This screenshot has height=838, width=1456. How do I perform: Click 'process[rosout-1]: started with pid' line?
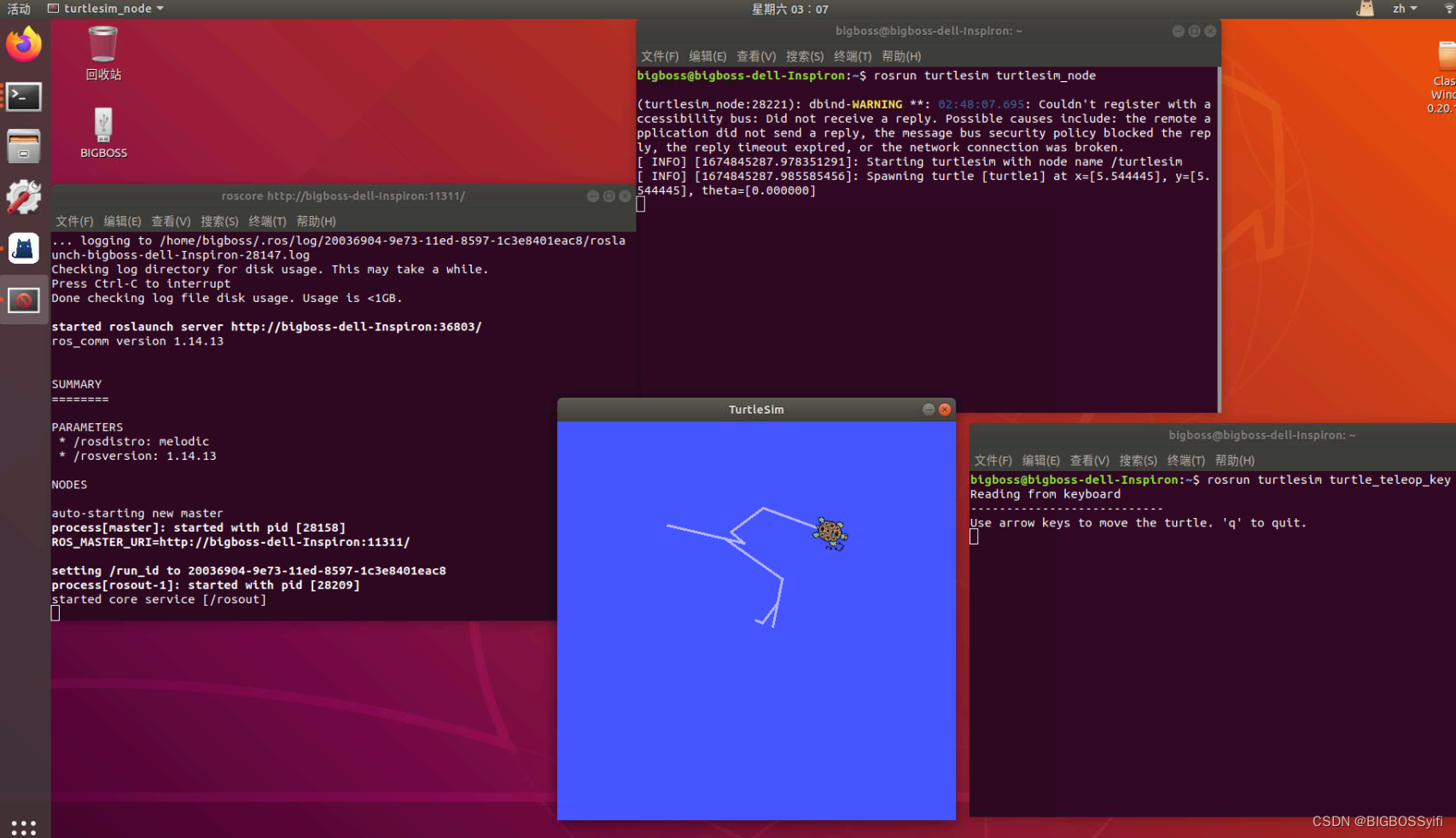[x=206, y=585]
